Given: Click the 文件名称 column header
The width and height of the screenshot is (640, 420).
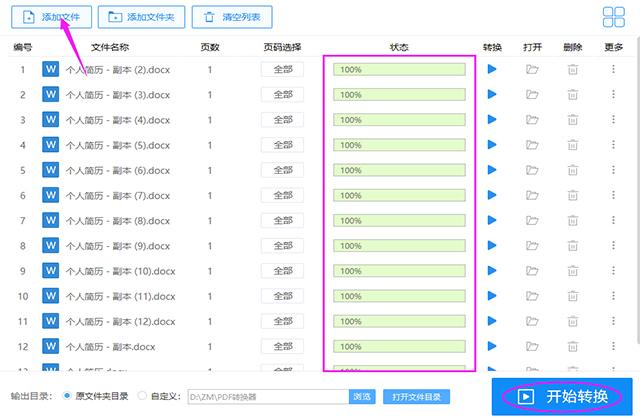Looking at the screenshot, I should (110, 47).
